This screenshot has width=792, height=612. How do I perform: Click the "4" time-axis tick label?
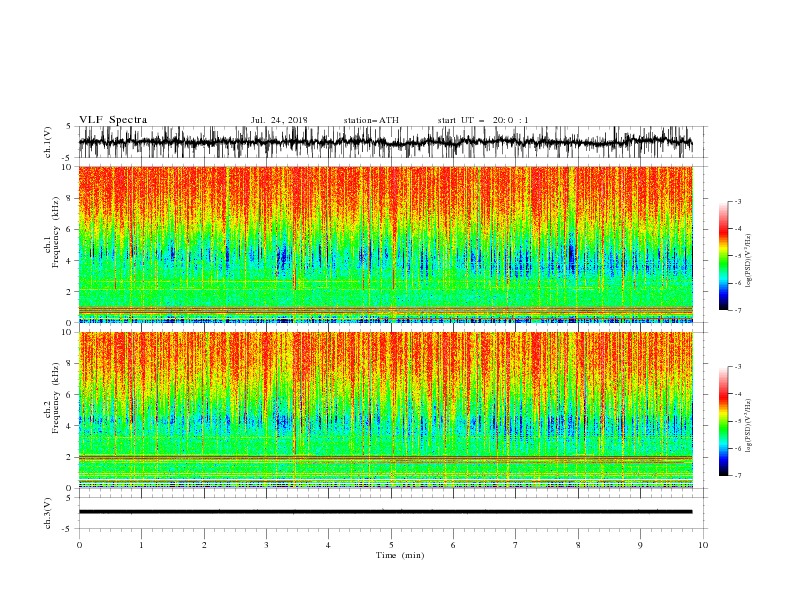coord(328,545)
